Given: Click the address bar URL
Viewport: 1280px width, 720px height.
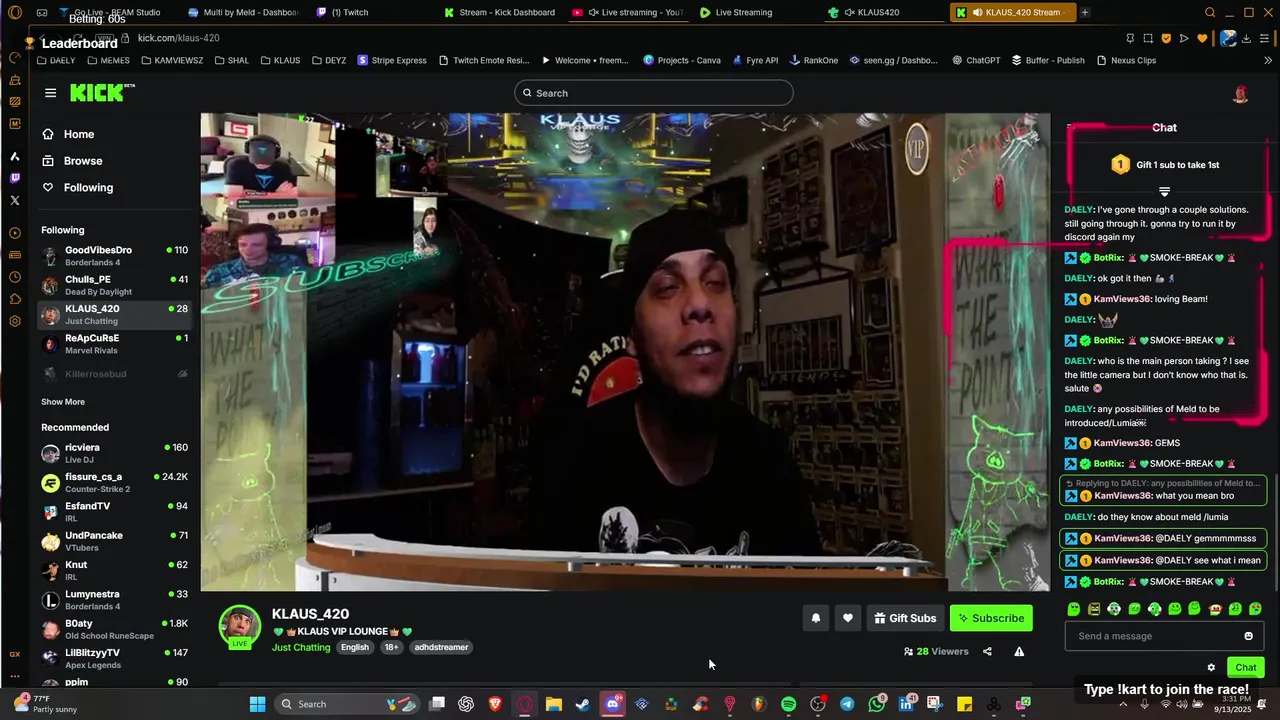Looking at the screenshot, I should [178, 38].
